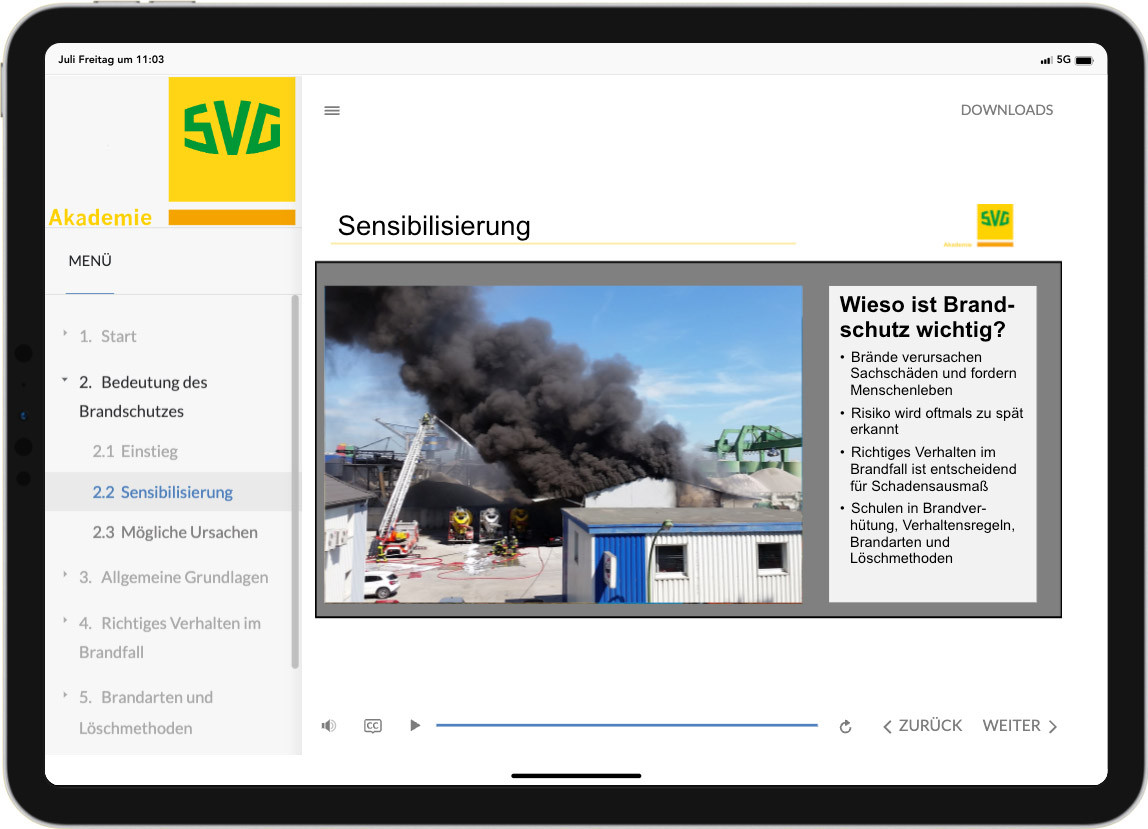Replay the slide with the circular arrow

pos(846,726)
